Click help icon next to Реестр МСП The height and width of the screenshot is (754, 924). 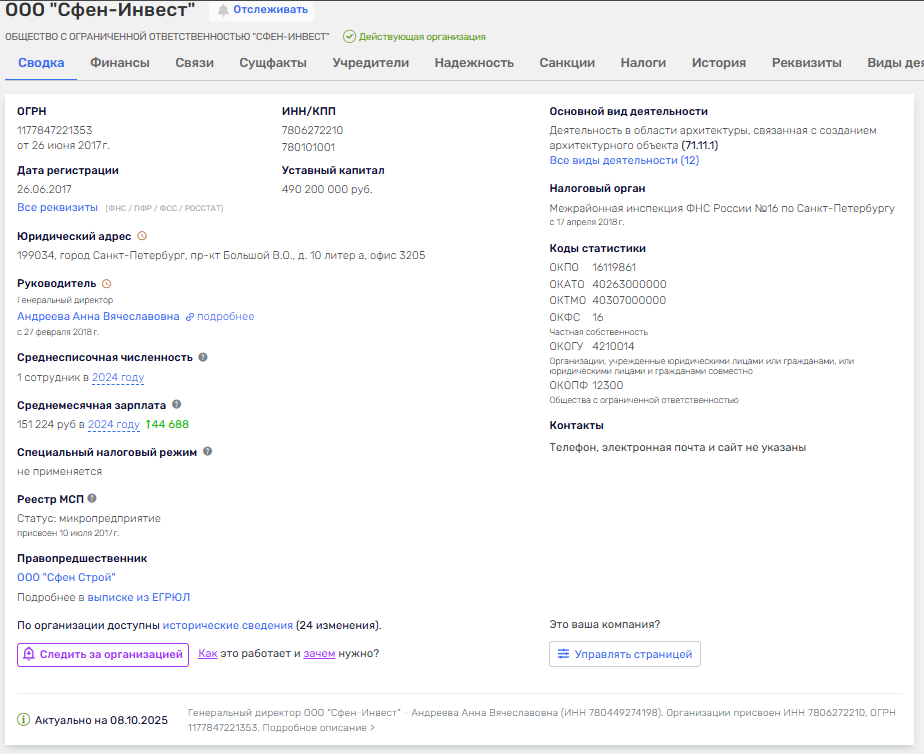(x=92, y=498)
